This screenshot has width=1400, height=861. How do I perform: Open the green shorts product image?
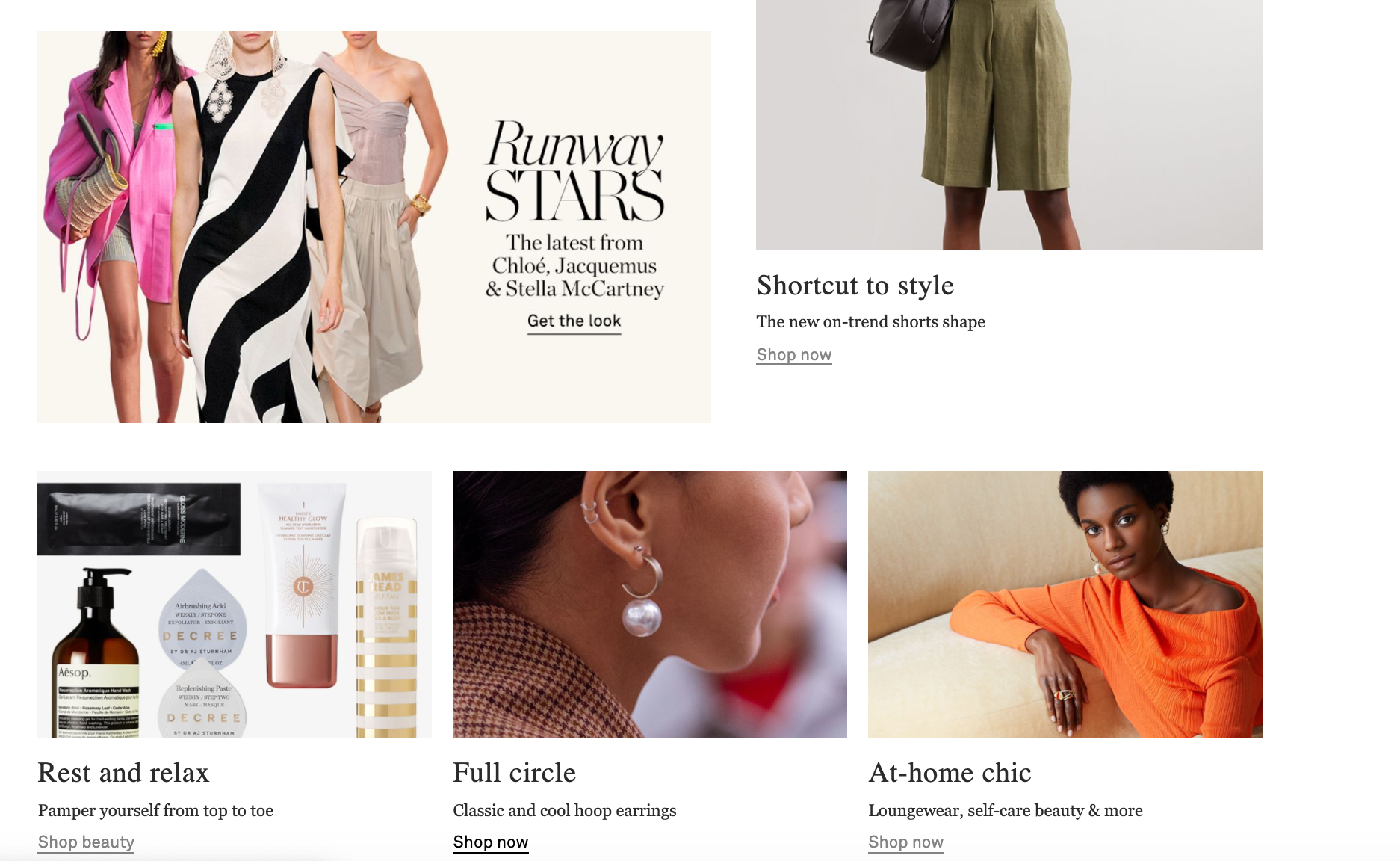(1009, 125)
